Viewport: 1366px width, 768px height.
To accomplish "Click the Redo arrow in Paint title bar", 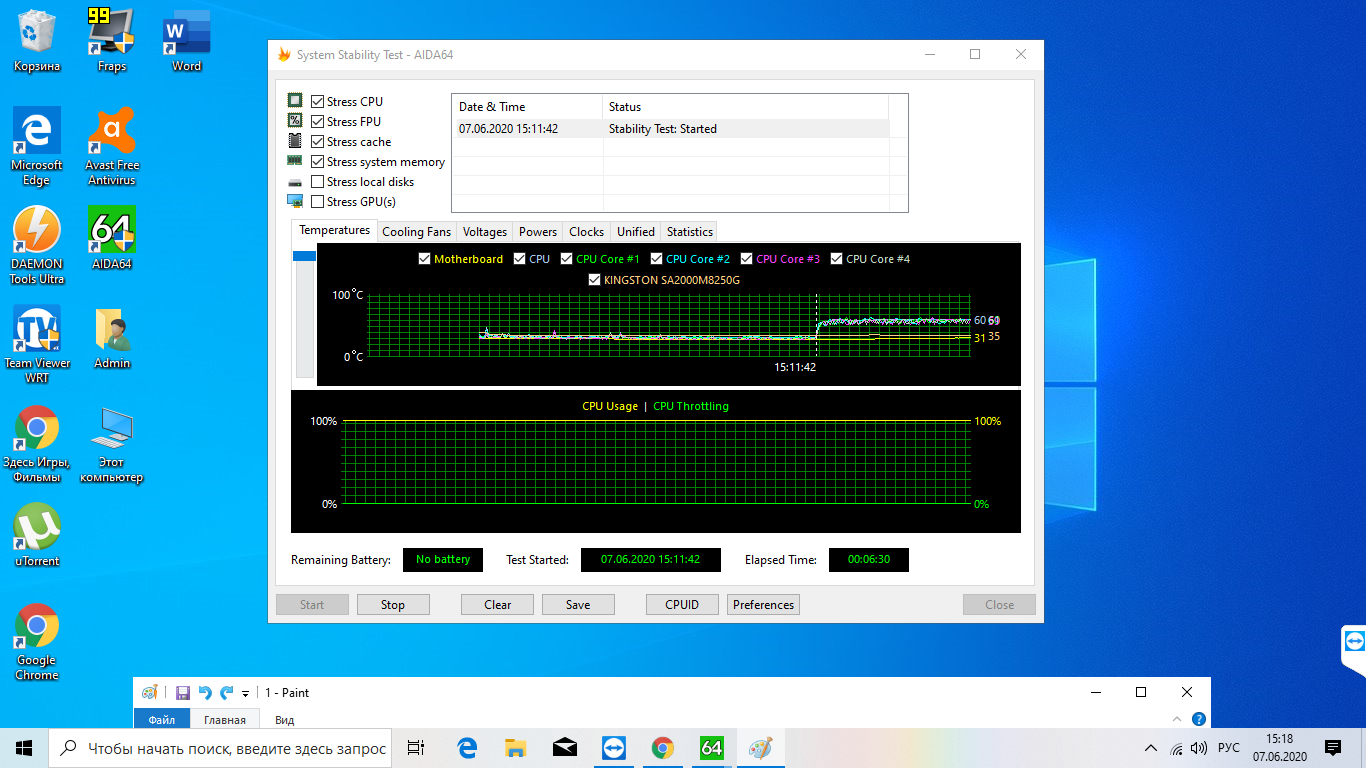I will tap(226, 692).
